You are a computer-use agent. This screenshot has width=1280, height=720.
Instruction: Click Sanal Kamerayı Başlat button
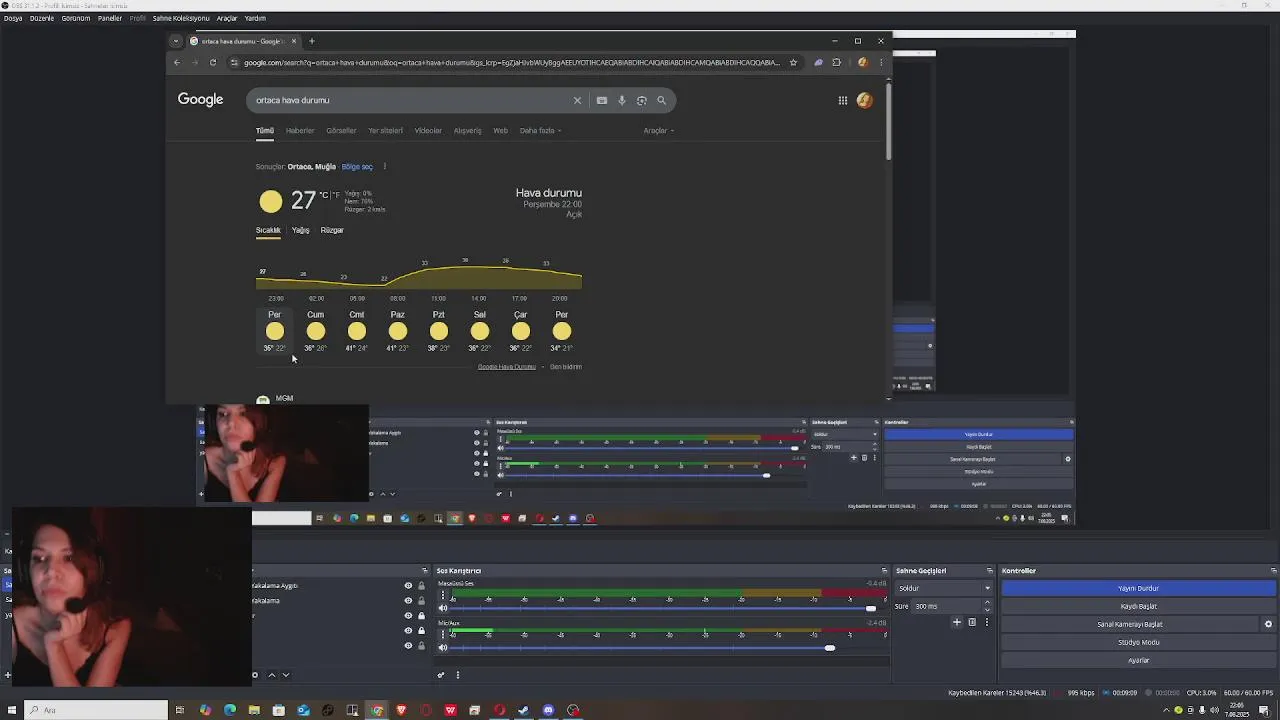point(1130,624)
